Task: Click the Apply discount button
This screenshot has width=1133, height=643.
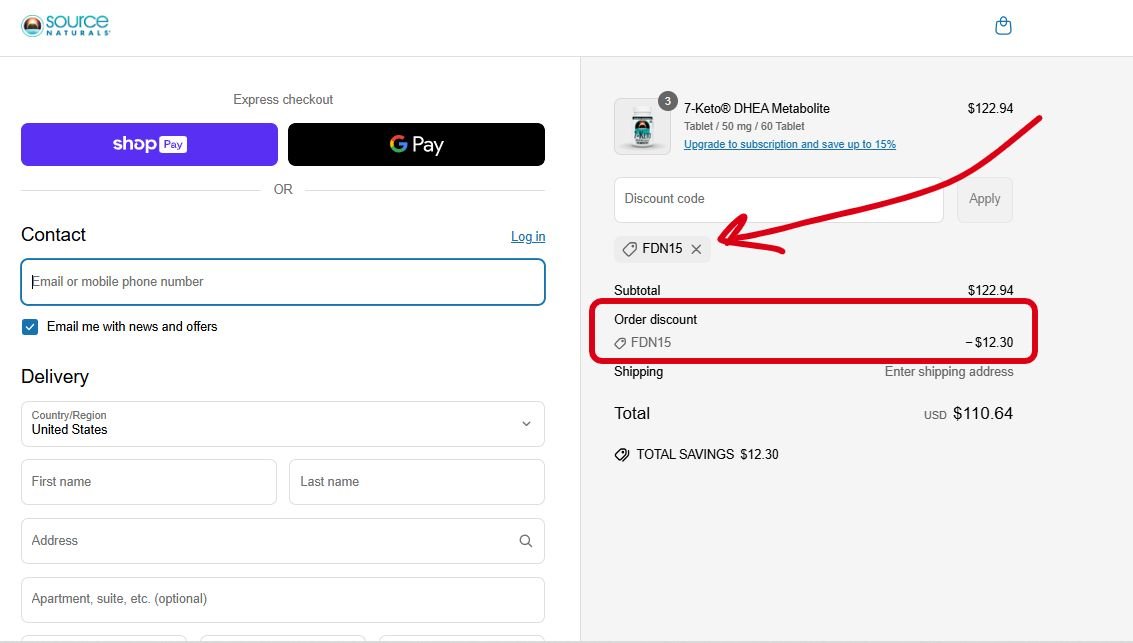Action: tap(985, 199)
